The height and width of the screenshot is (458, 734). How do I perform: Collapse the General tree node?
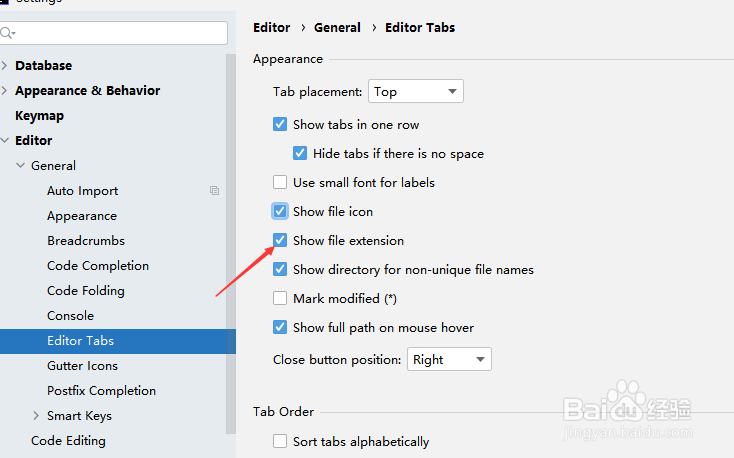click(21, 166)
